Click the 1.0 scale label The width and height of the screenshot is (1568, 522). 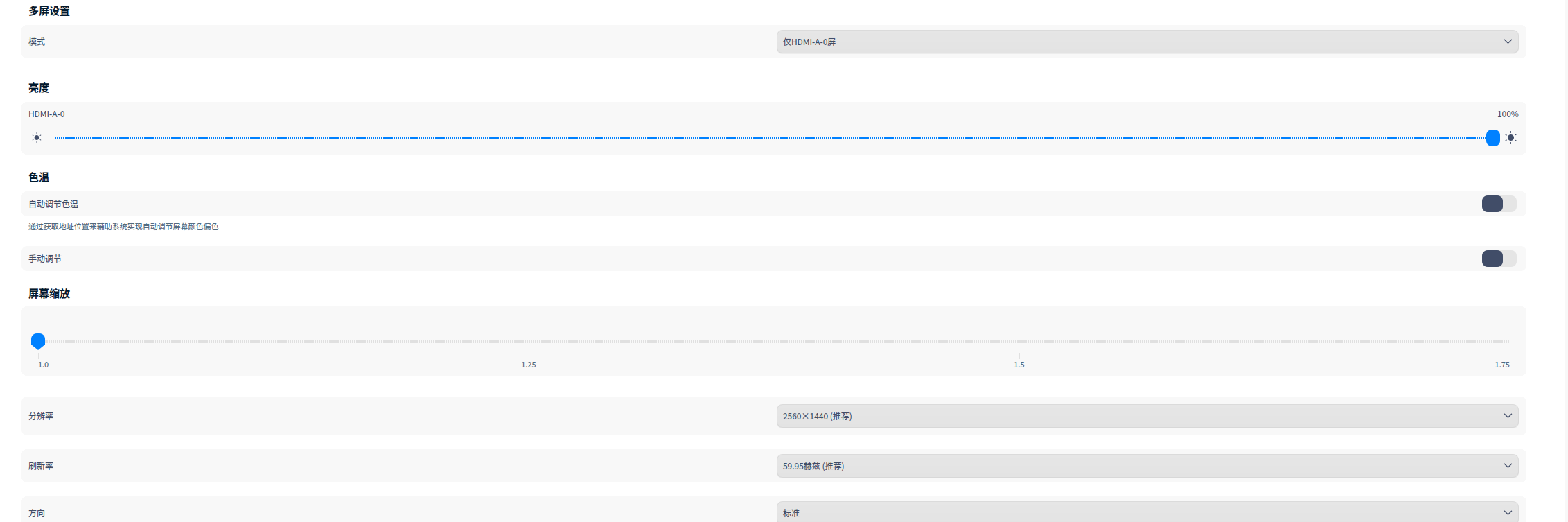[43, 365]
